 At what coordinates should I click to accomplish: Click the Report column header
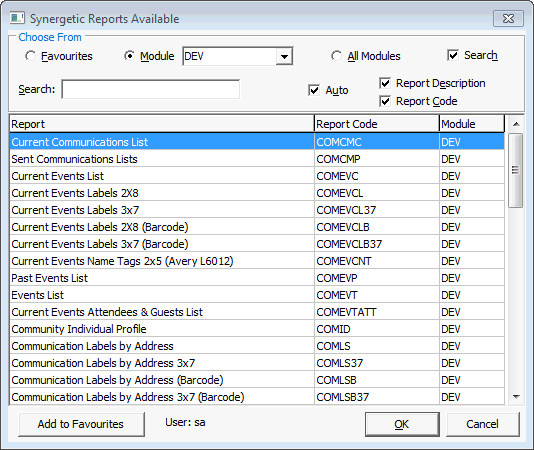tap(162, 124)
